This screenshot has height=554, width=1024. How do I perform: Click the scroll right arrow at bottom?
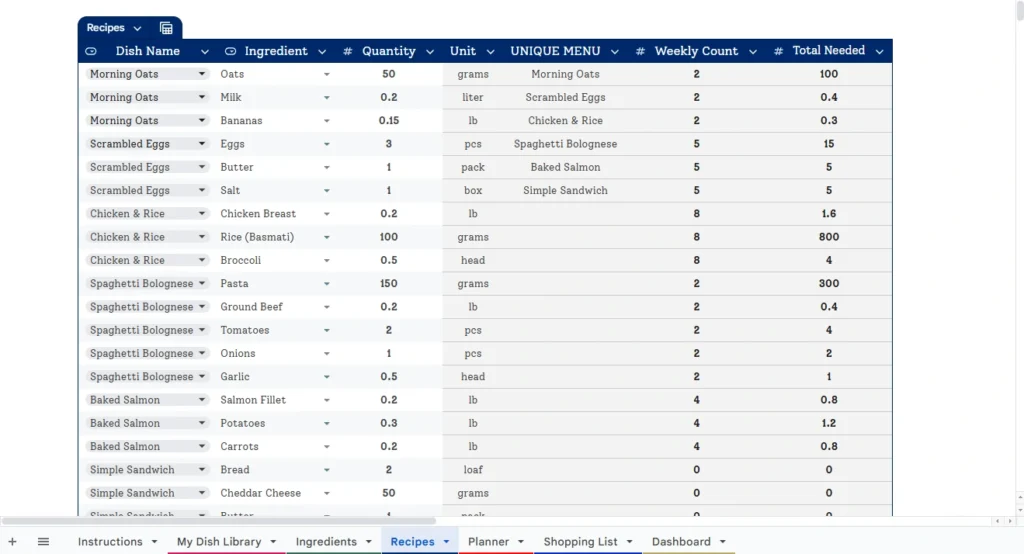tap(1010, 521)
